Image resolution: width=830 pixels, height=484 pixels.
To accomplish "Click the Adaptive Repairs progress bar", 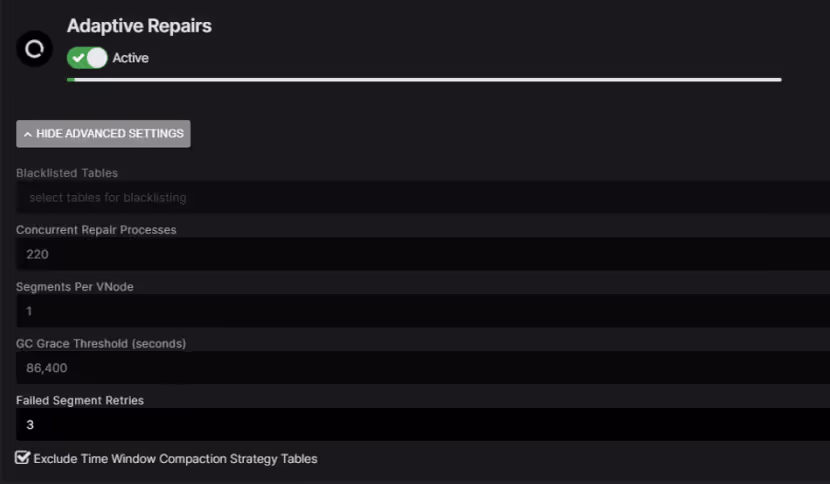I will tap(424, 79).
